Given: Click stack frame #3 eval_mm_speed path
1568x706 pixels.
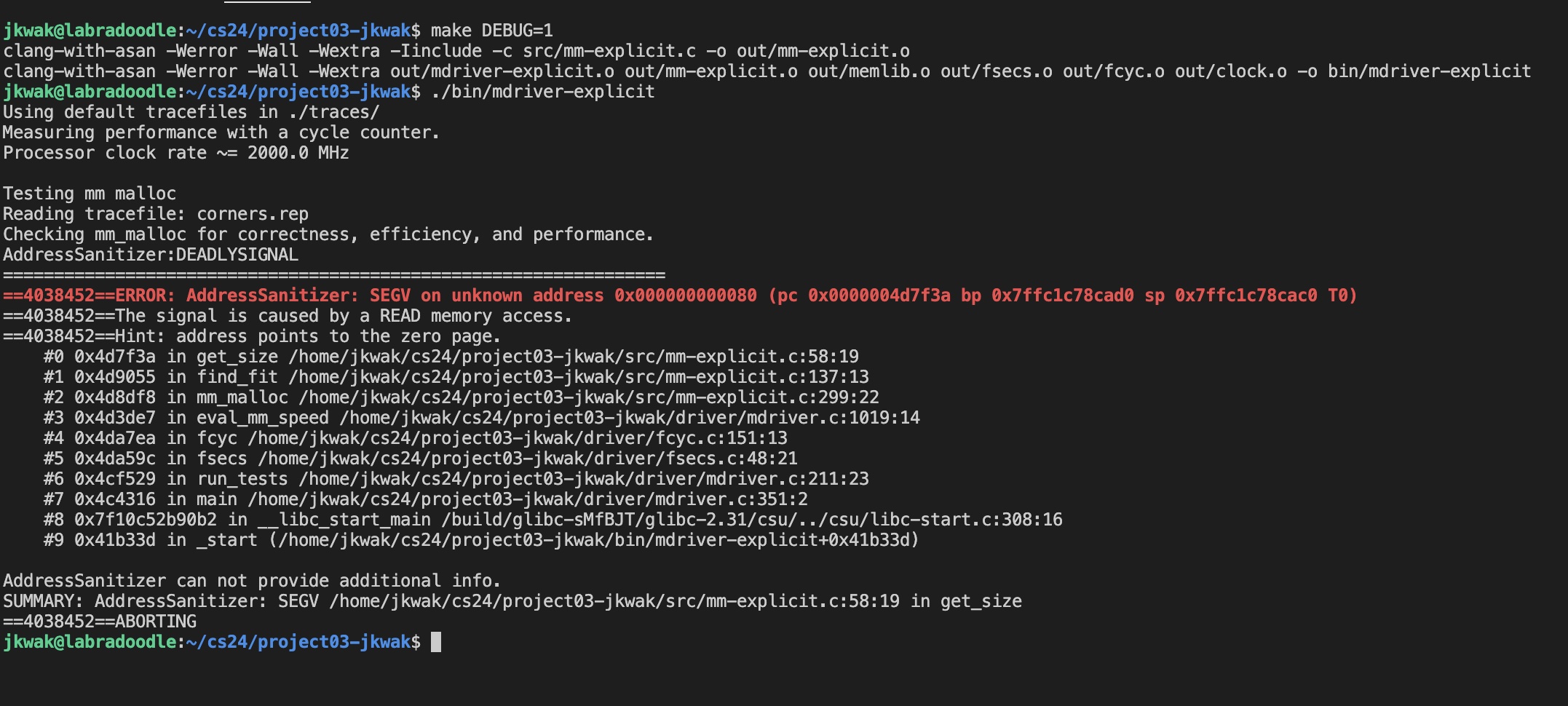Looking at the screenshot, I should [x=630, y=418].
